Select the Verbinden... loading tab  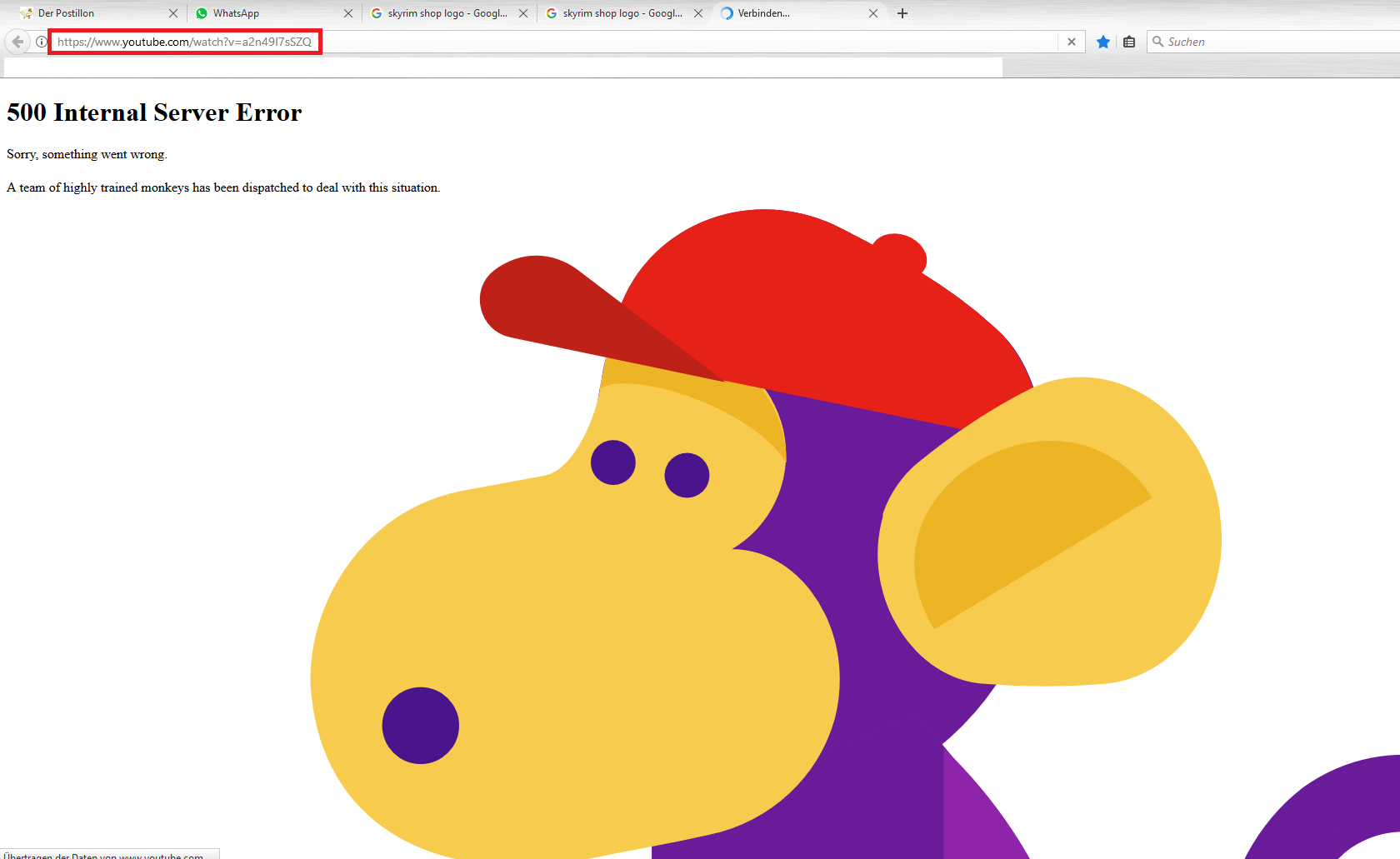[x=792, y=13]
